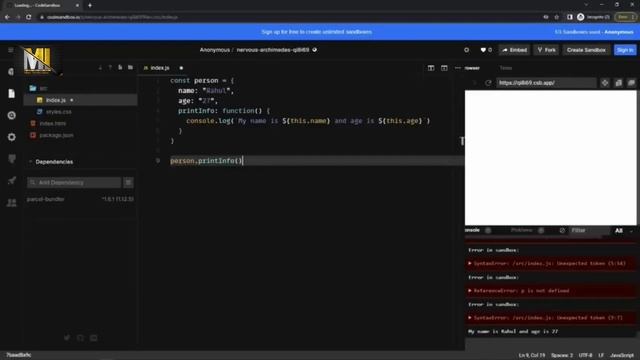The height and width of the screenshot is (360, 640).
Task: Reload the browser page
Action: coord(29,17)
